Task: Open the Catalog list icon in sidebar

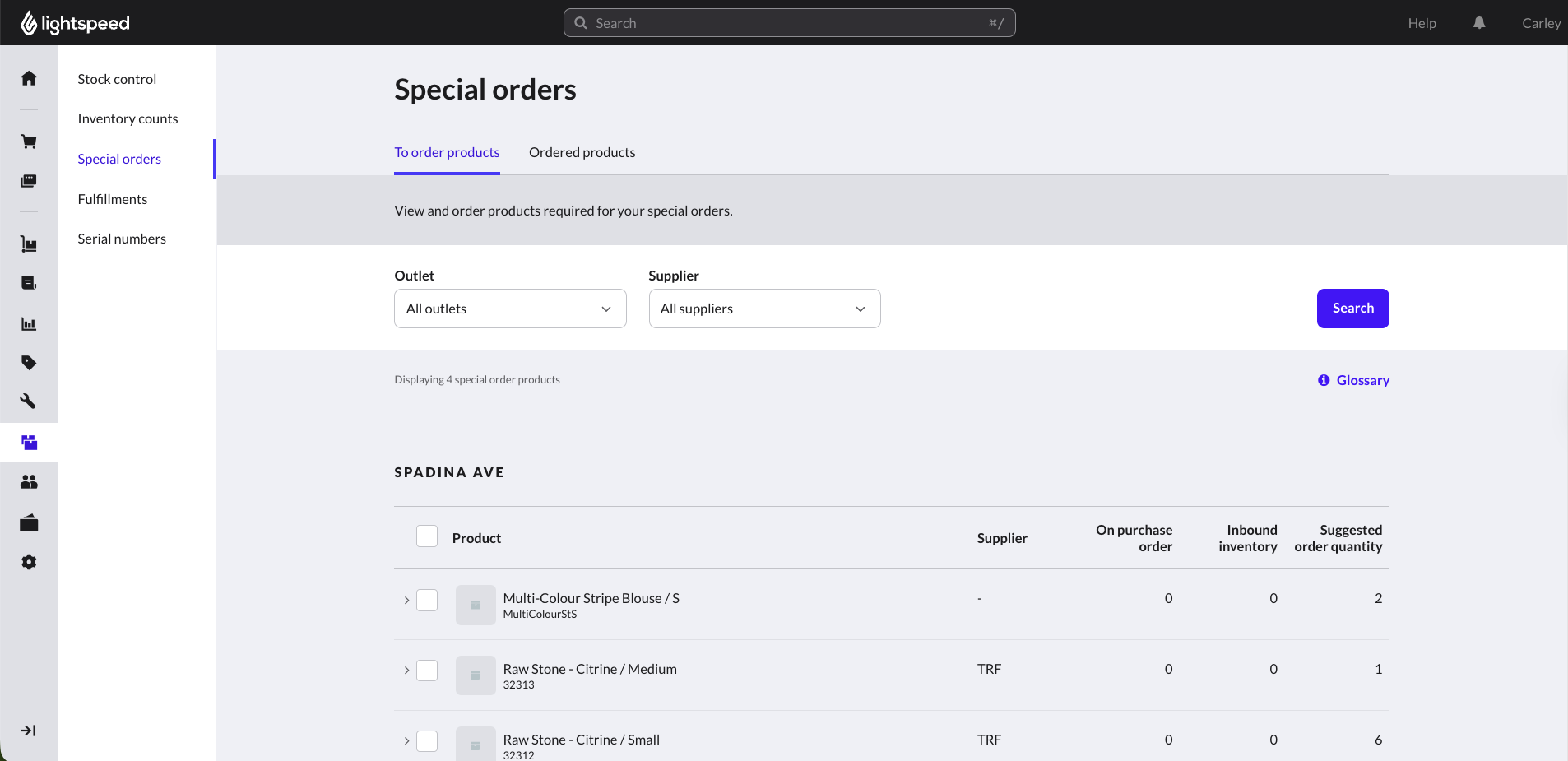Action: tap(29, 283)
